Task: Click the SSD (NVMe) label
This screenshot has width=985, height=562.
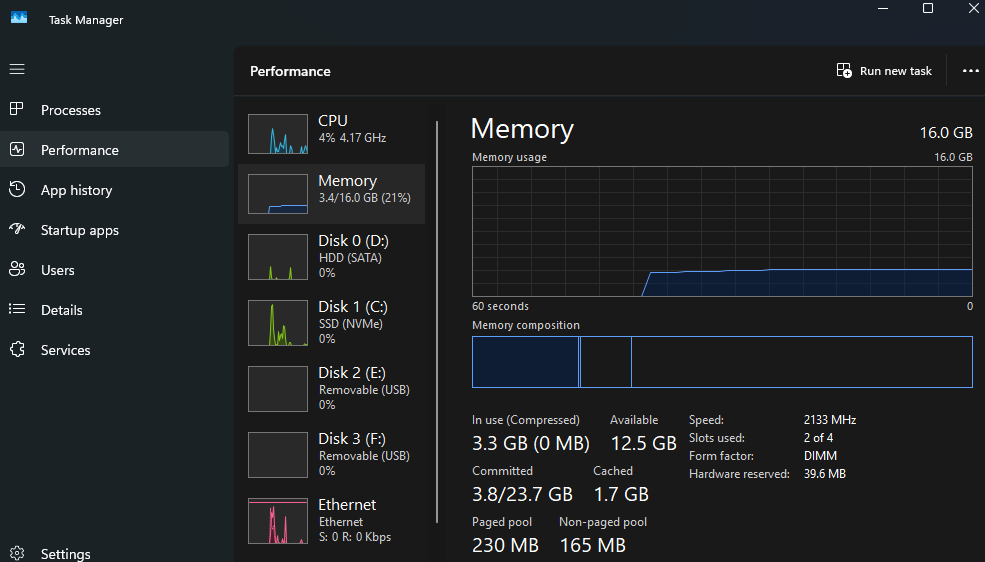Action: point(351,323)
